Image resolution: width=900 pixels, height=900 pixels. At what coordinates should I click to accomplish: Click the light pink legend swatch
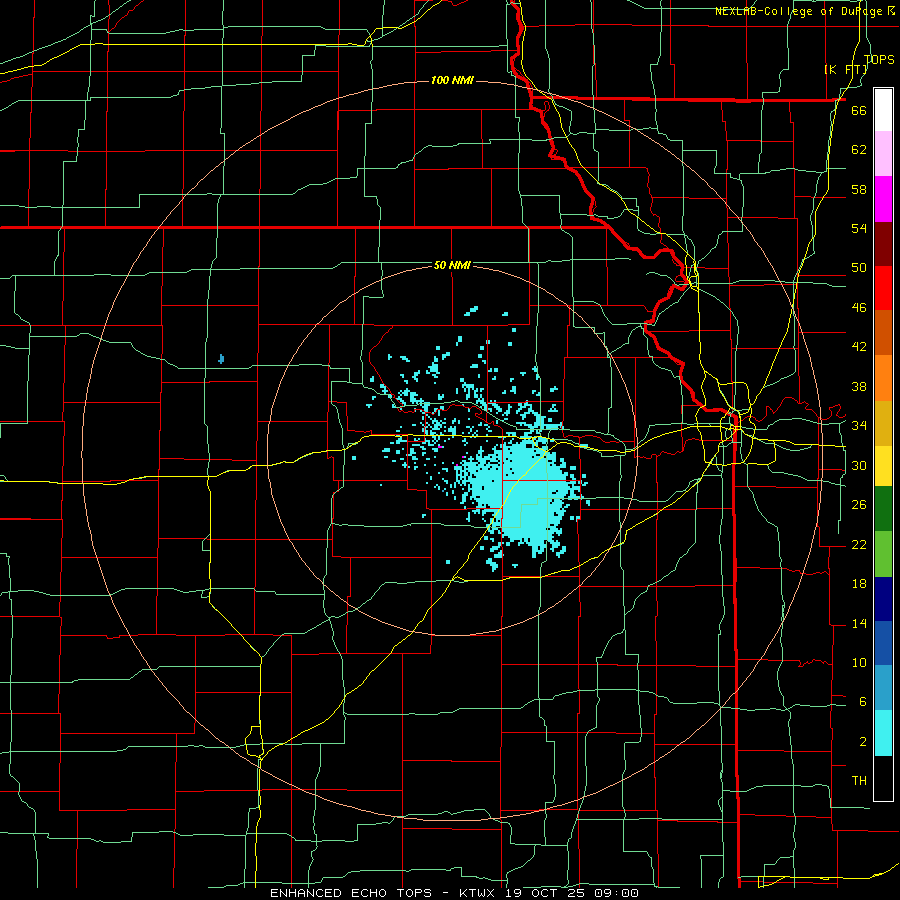(x=883, y=154)
